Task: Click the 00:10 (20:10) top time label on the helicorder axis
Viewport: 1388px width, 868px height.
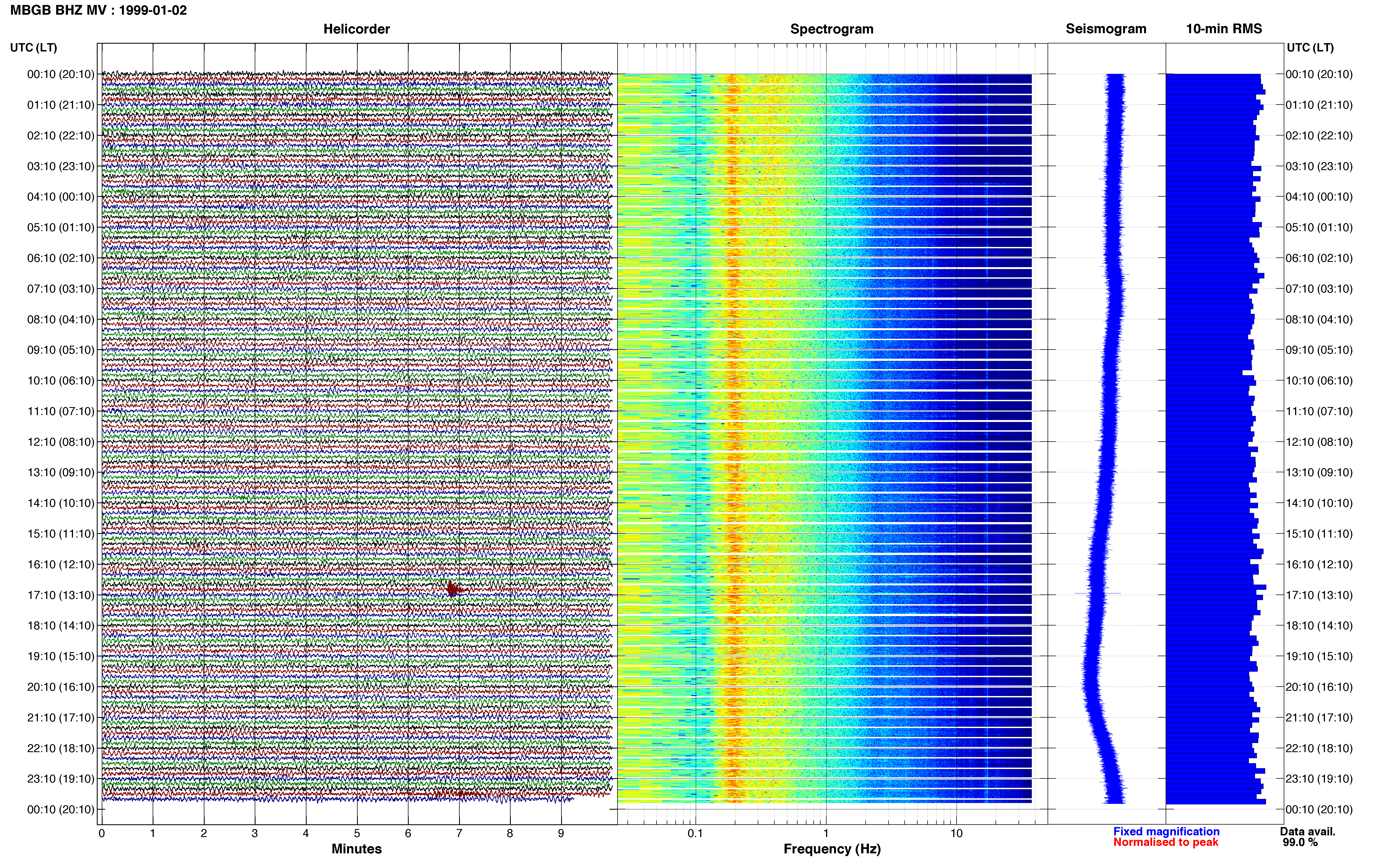Action: click(x=61, y=74)
